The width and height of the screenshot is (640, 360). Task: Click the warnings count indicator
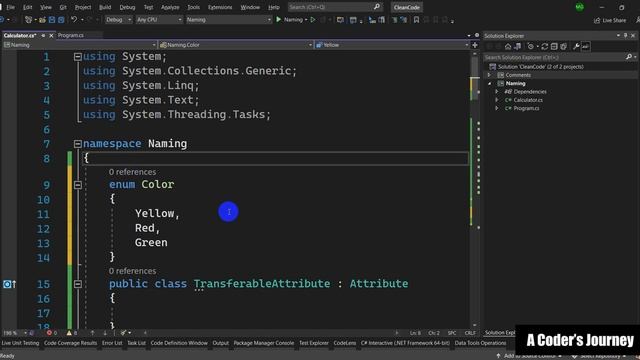coord(72,333)
